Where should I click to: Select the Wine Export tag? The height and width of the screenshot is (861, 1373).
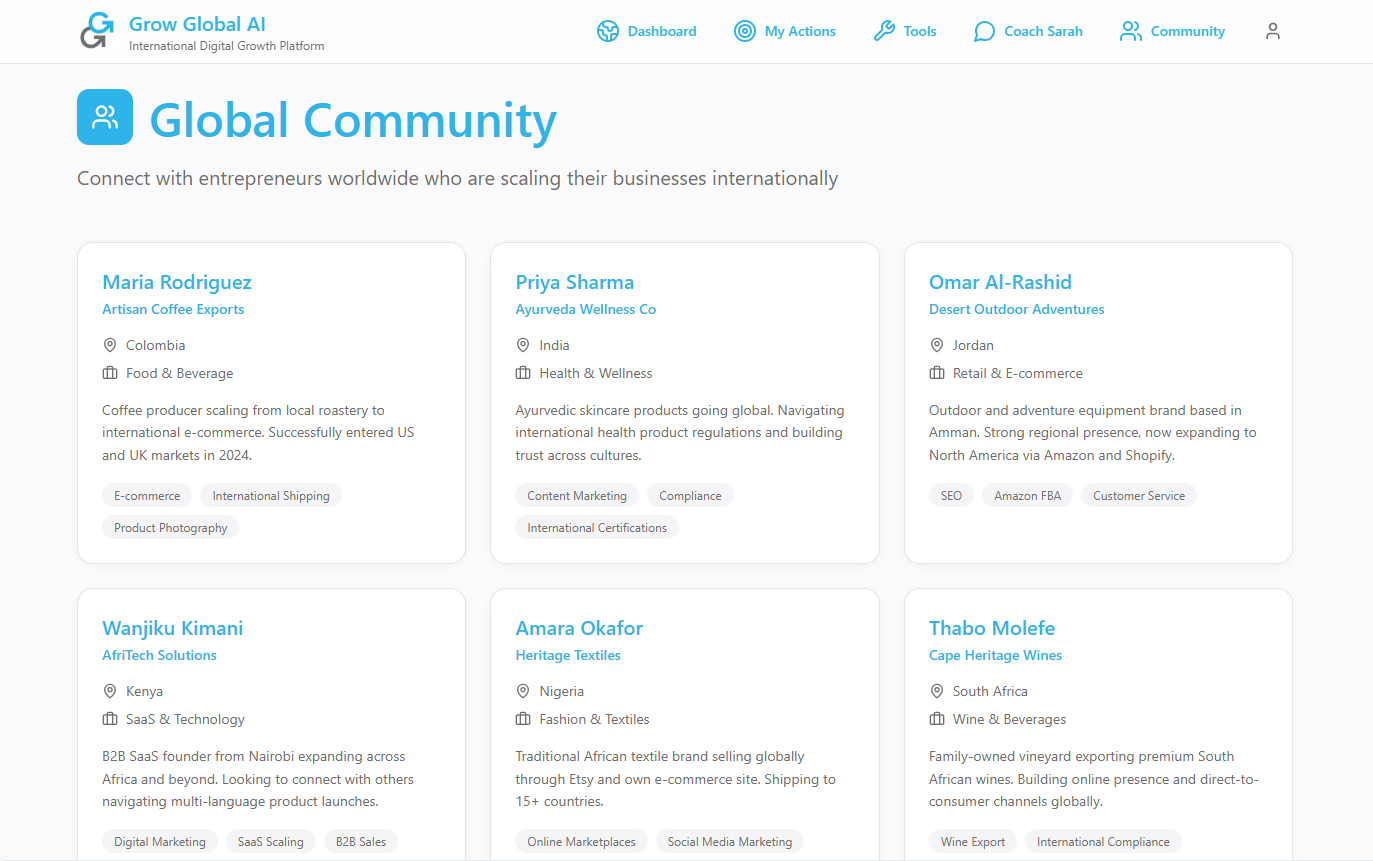973,841
